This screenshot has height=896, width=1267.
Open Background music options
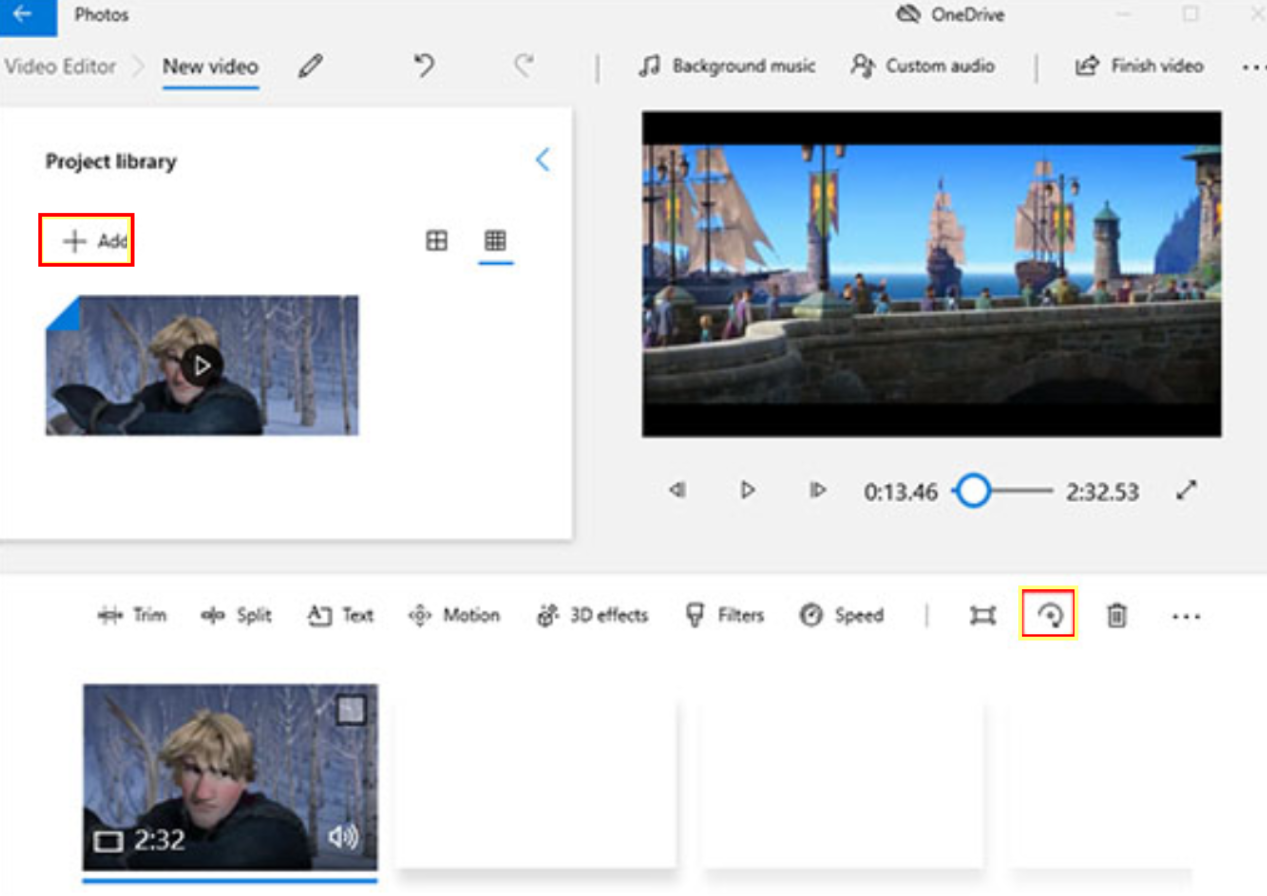728,66
